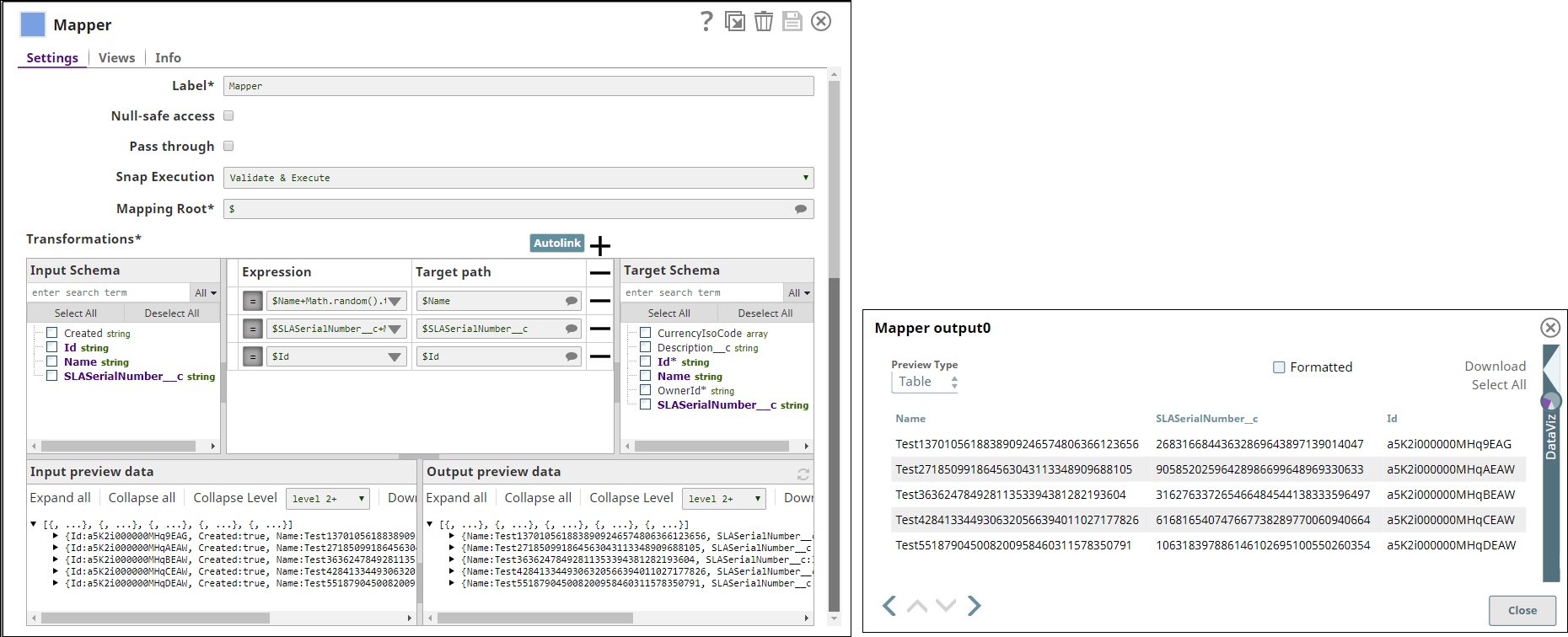
Task: Click the export snap icon in Mapper header
Action: pyautogui.click(x=735, y=21)
